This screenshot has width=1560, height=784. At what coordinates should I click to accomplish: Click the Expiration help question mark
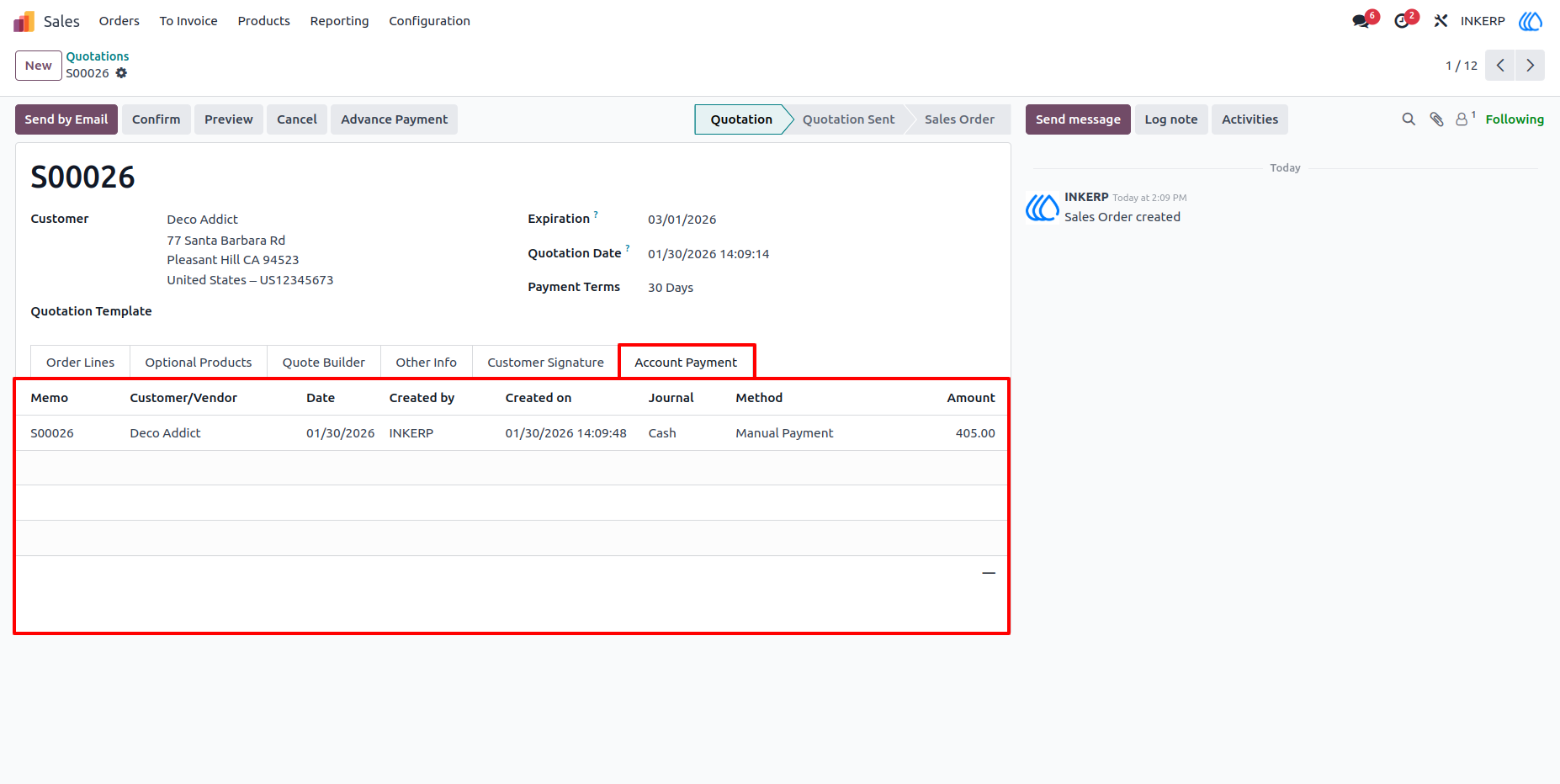596,215
